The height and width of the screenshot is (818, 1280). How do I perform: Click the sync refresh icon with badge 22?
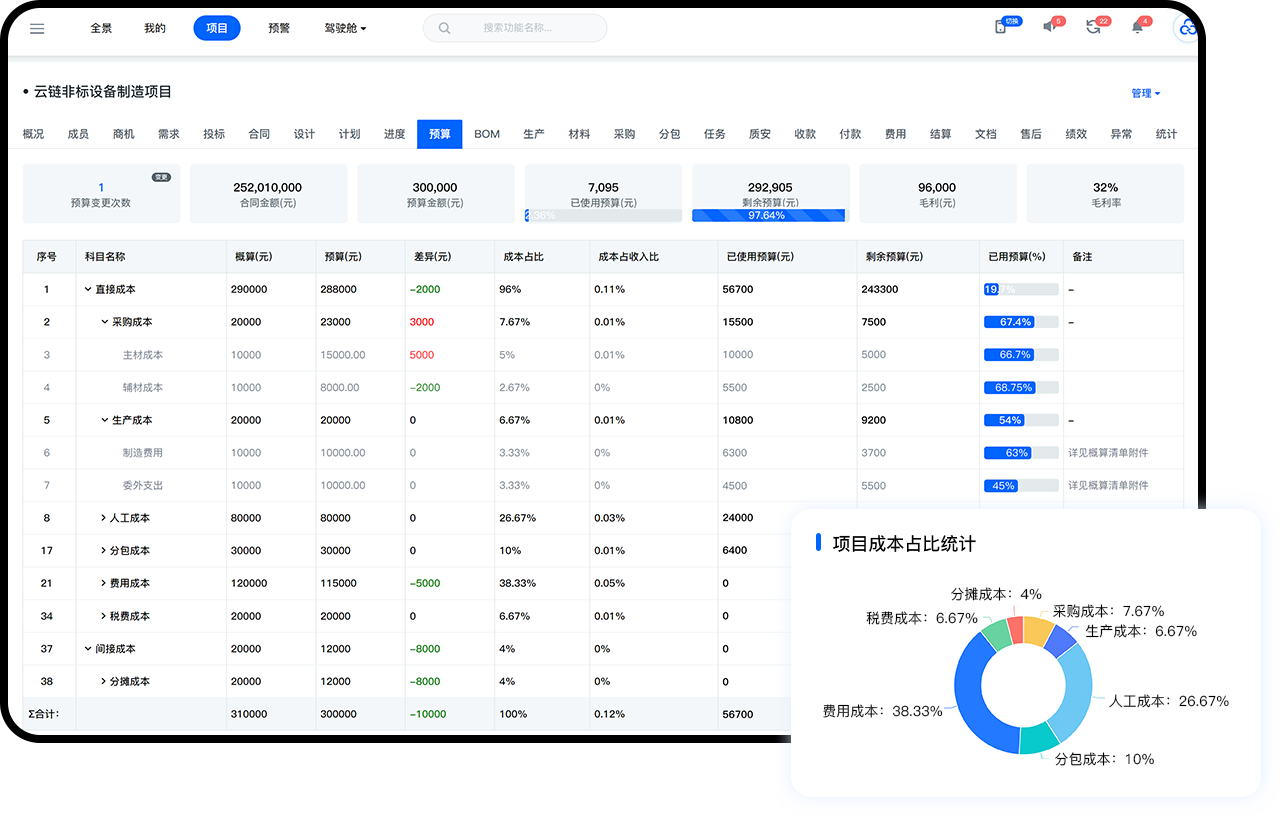pos(1093,28)
